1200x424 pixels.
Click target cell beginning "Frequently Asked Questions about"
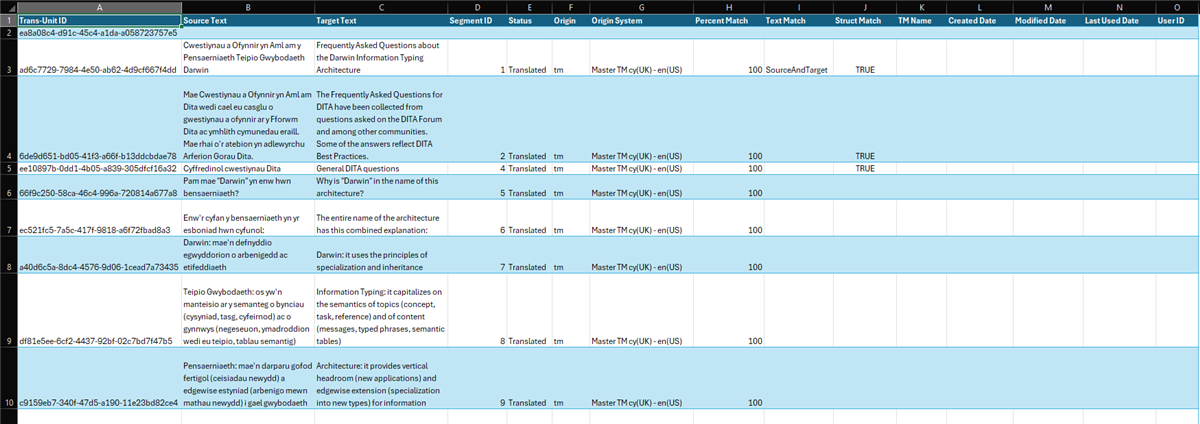coord(380,58)
